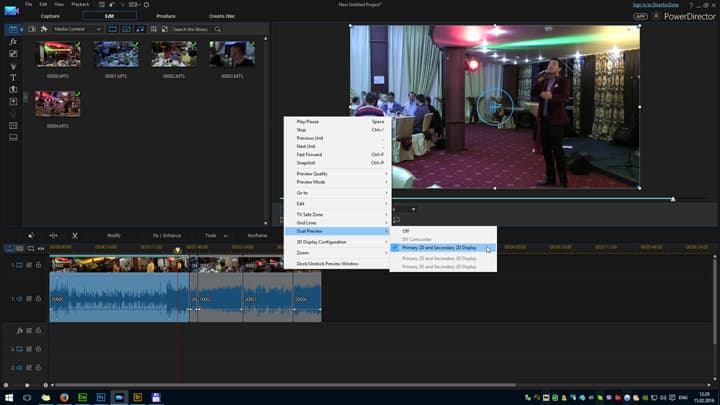Click the Fix / Enhance button
This screenshot has height=405, width=720.
tap(166, 235)
